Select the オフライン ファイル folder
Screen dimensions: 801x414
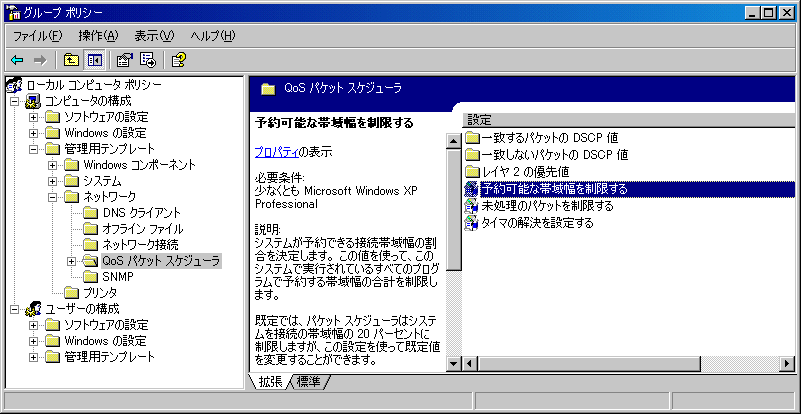click(x=134, y=229)
